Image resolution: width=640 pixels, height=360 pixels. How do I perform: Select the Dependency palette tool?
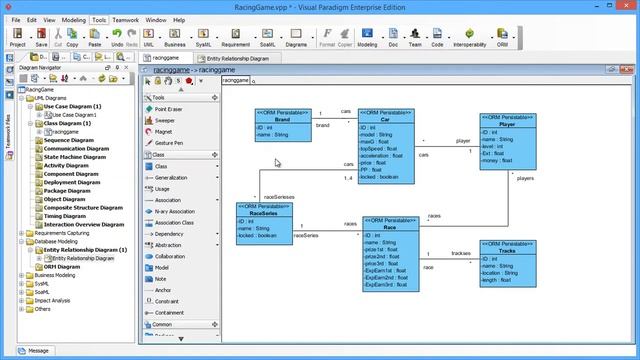tap(164, 234)
